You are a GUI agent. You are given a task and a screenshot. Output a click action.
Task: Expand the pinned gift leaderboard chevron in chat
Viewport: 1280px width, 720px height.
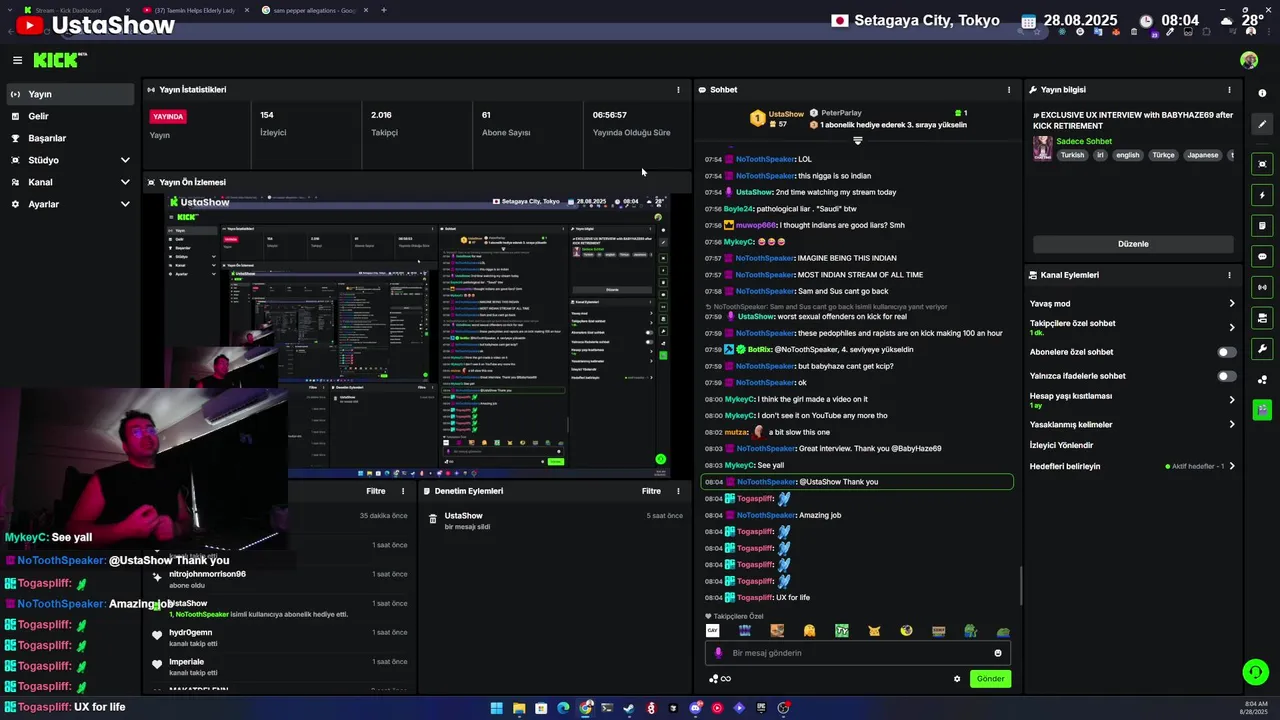tap(857, 141)
